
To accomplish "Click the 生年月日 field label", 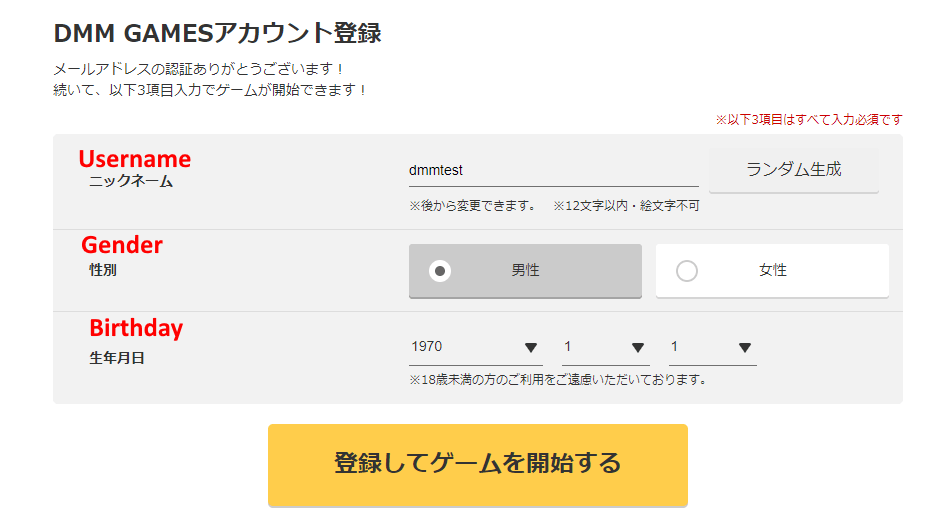I will pos(117,358).
